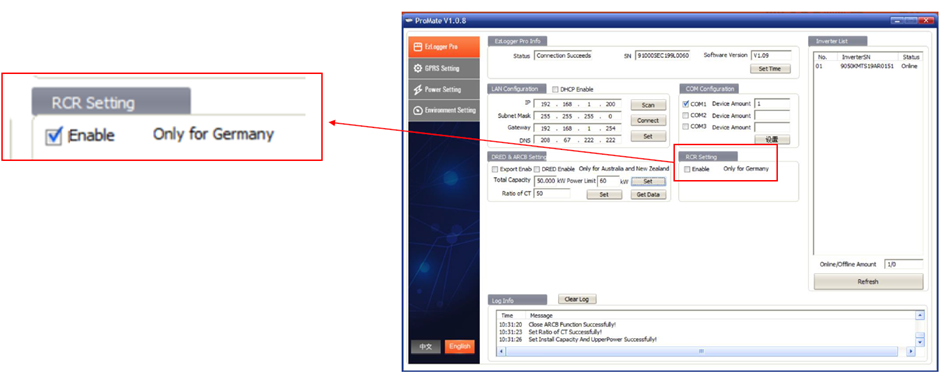The image size is (944, 378).
Task: Click the Get Data button
Action: (648, 194)
